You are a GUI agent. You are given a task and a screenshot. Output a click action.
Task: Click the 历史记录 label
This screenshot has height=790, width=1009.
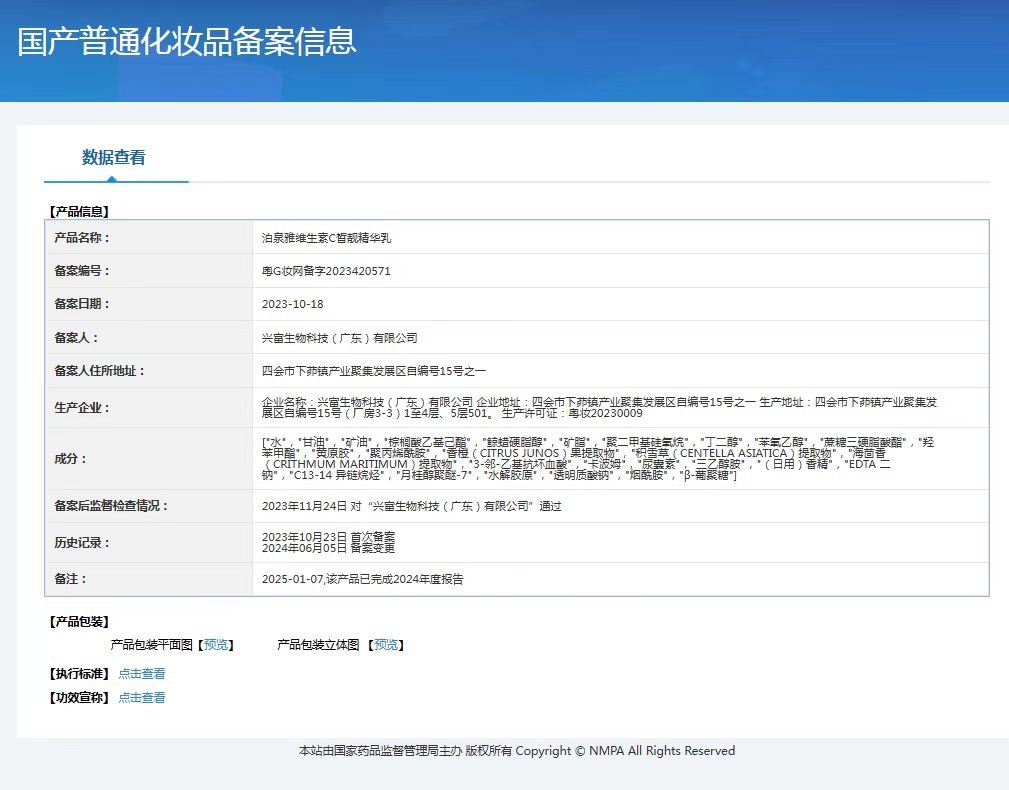82,542
